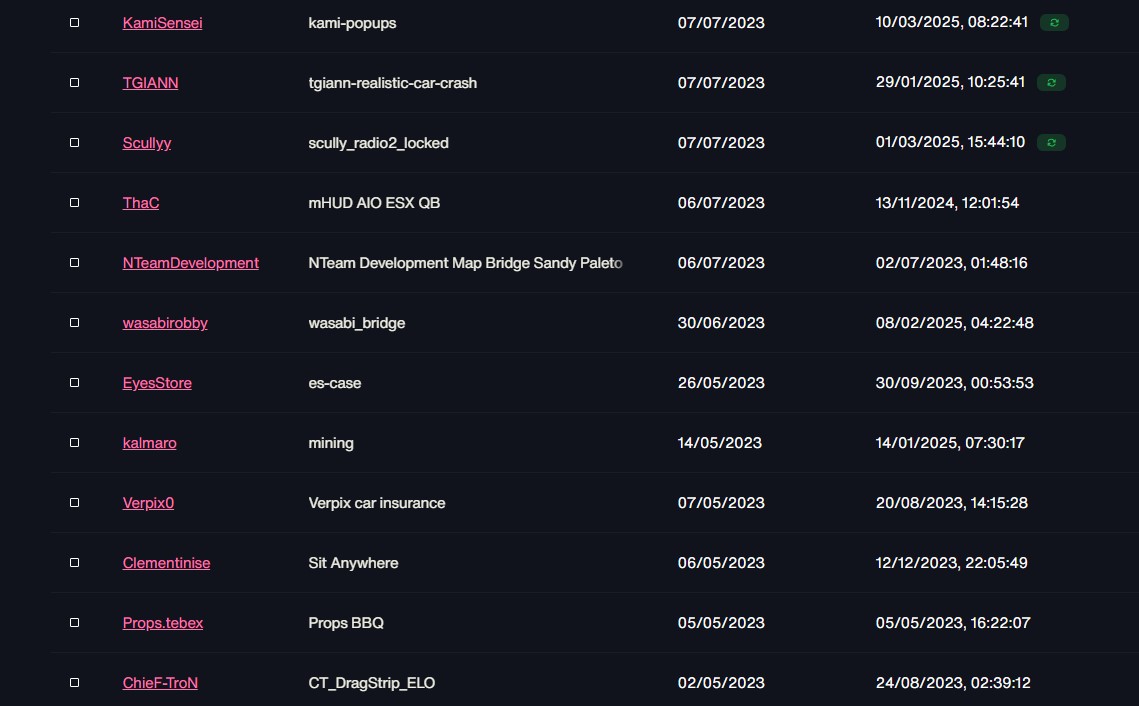Click the 10/03/2025, 08:22:41 timestamp
This screenshot has height=706, width=1139.
click(x=952, y=22)
